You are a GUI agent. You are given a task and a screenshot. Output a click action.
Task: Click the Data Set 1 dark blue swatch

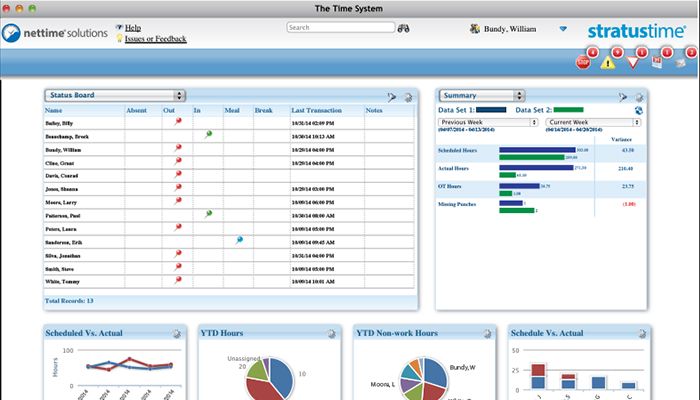point(491,110)
